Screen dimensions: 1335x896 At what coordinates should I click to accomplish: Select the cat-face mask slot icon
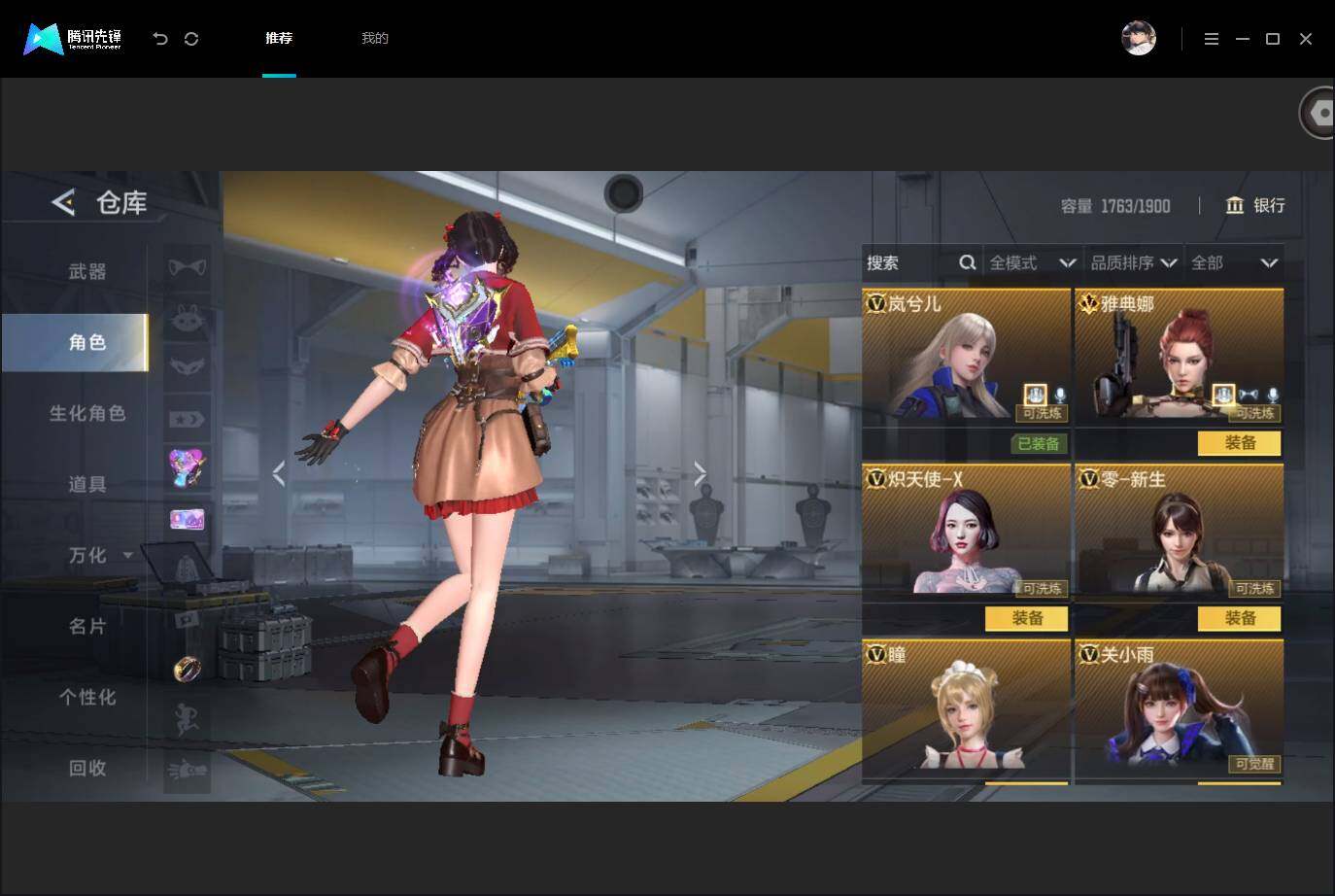coord(188,317)
